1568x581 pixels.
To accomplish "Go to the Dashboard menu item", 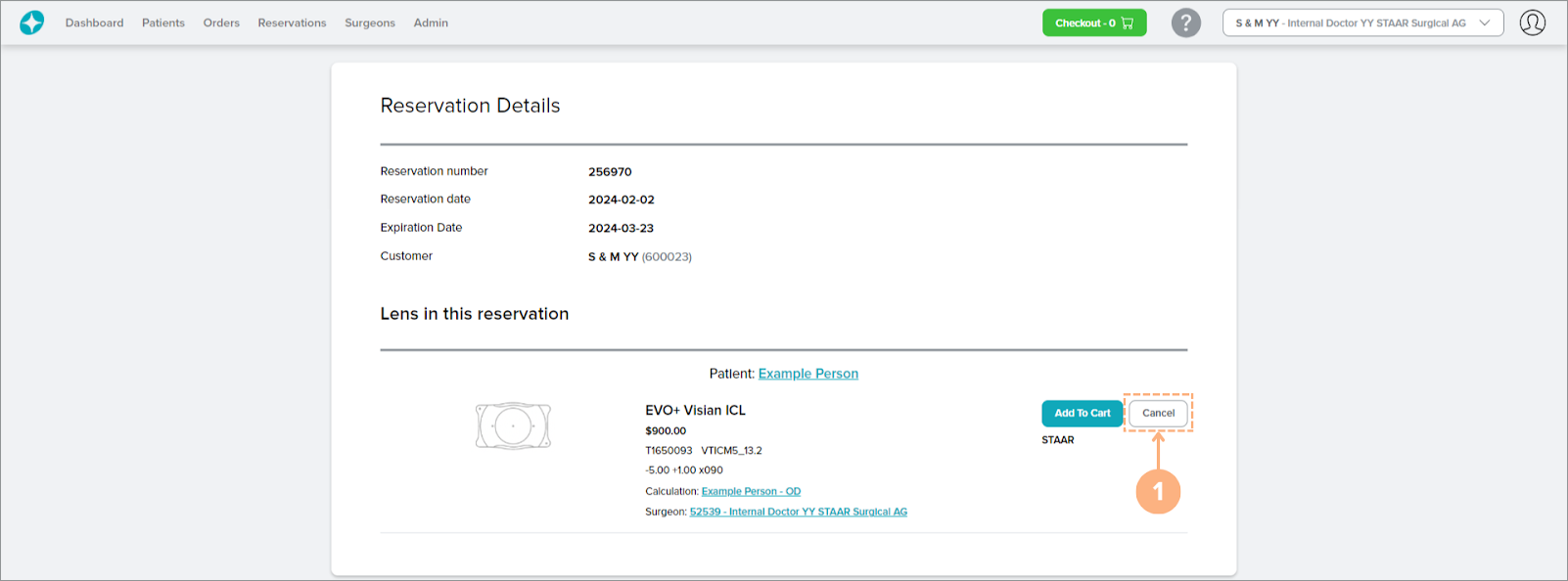I will [94, 22].
